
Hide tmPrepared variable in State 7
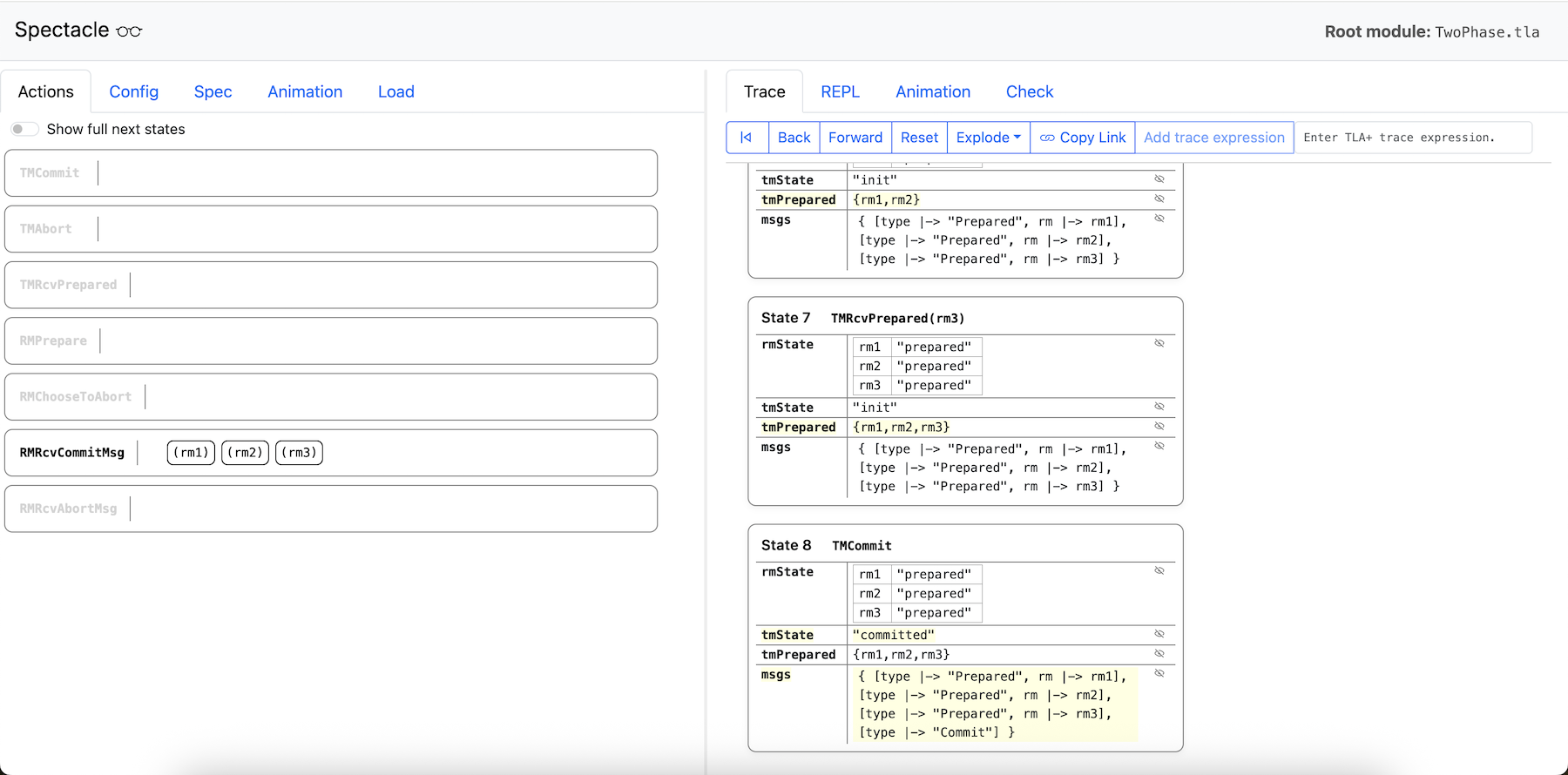click(1159, 426)
